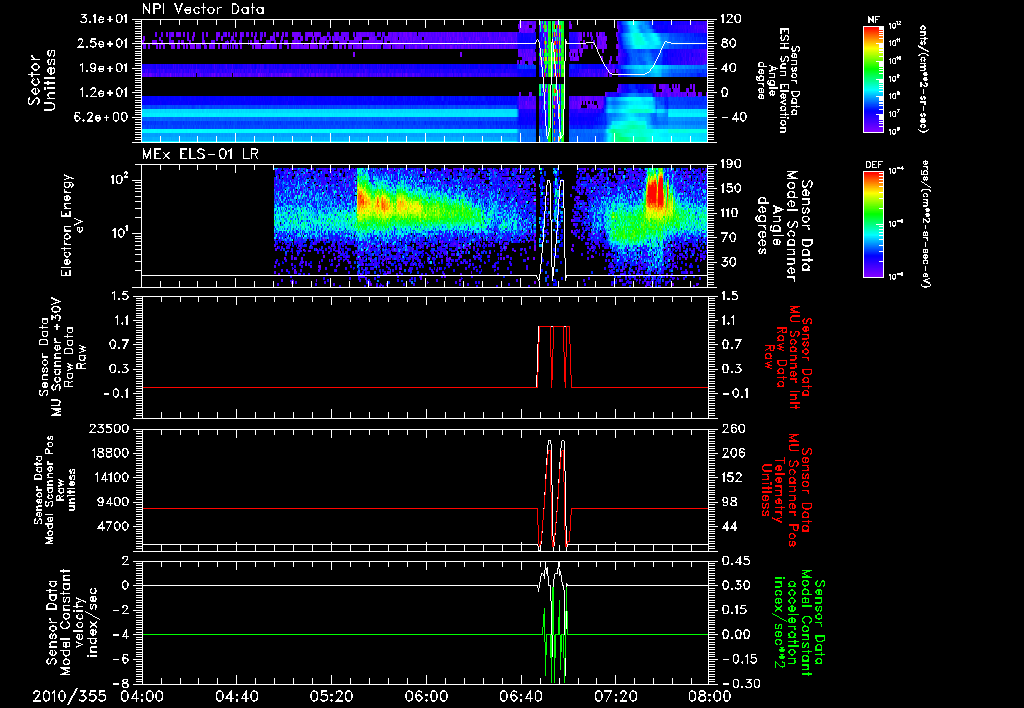Click the 0.45 acceleration axis tick label
The width and height of the screenshot is (1024, 708).
point(735,561)
